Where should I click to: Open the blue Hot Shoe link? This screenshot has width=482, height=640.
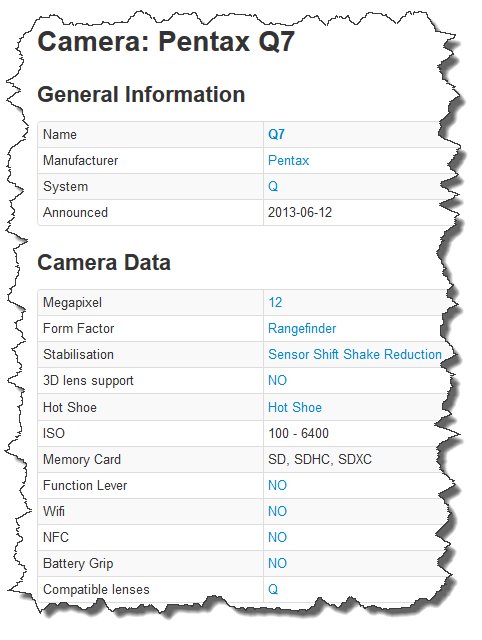[295, 407]
